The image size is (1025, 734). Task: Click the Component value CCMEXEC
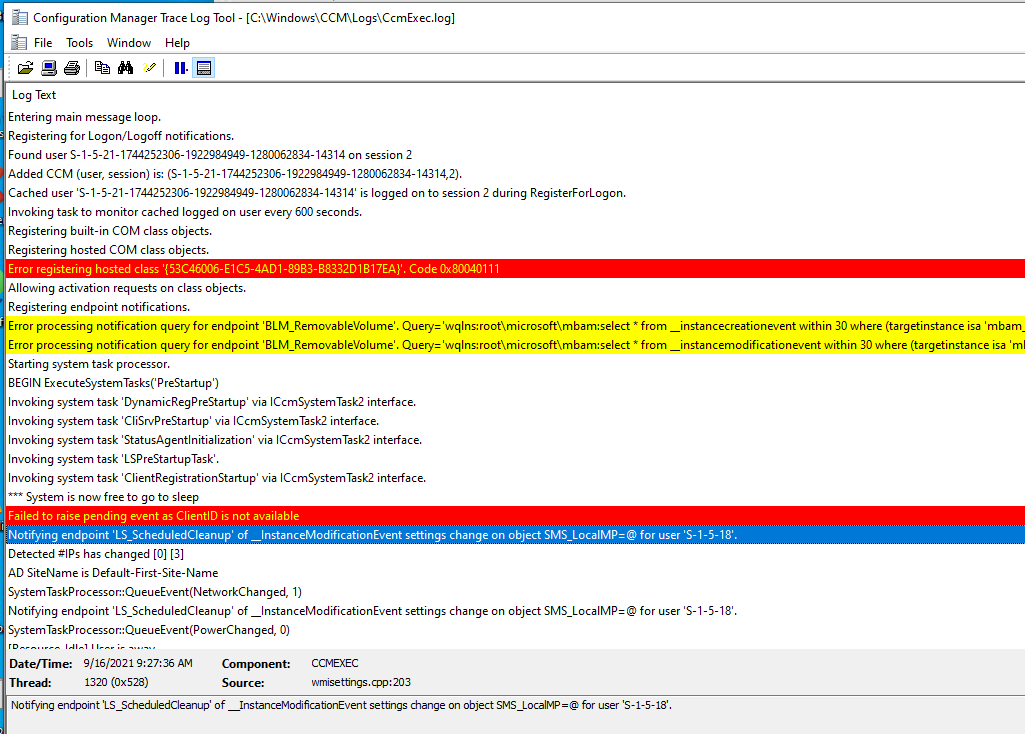point(335,663)
